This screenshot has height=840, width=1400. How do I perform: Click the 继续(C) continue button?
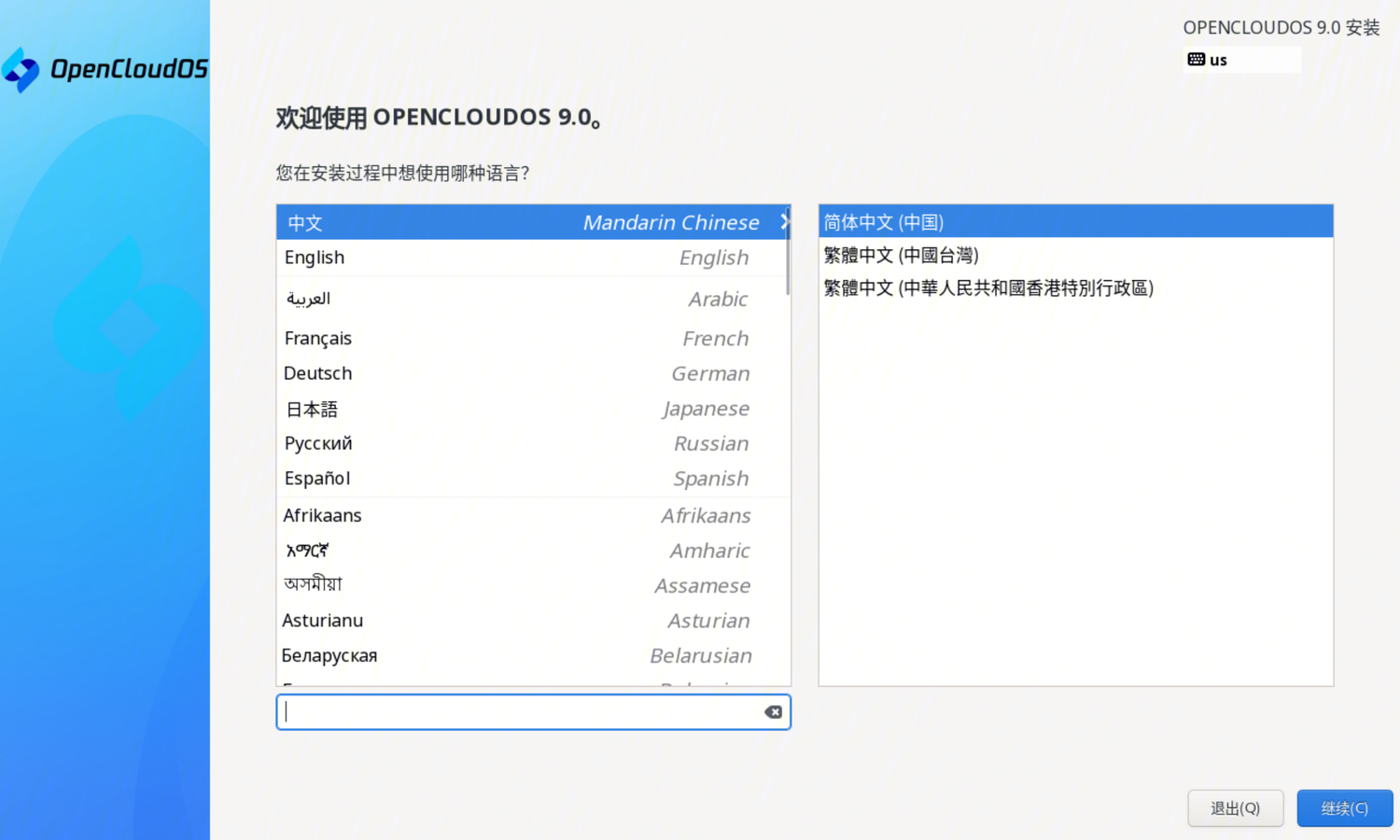coord(1344,808)
